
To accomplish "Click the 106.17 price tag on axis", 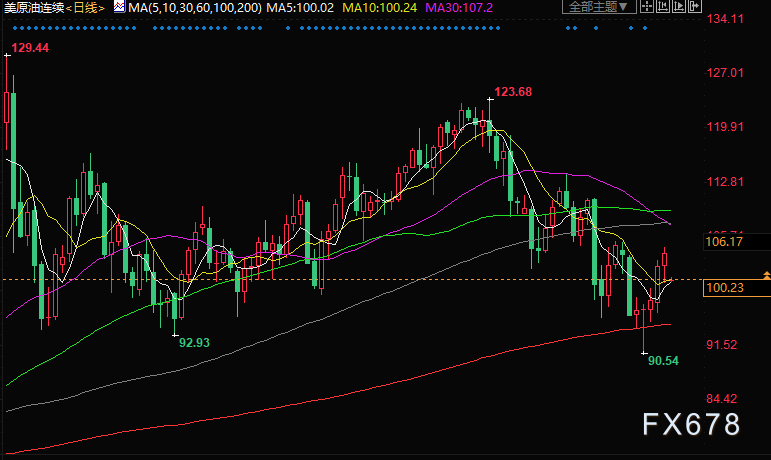I will point(737,241).
